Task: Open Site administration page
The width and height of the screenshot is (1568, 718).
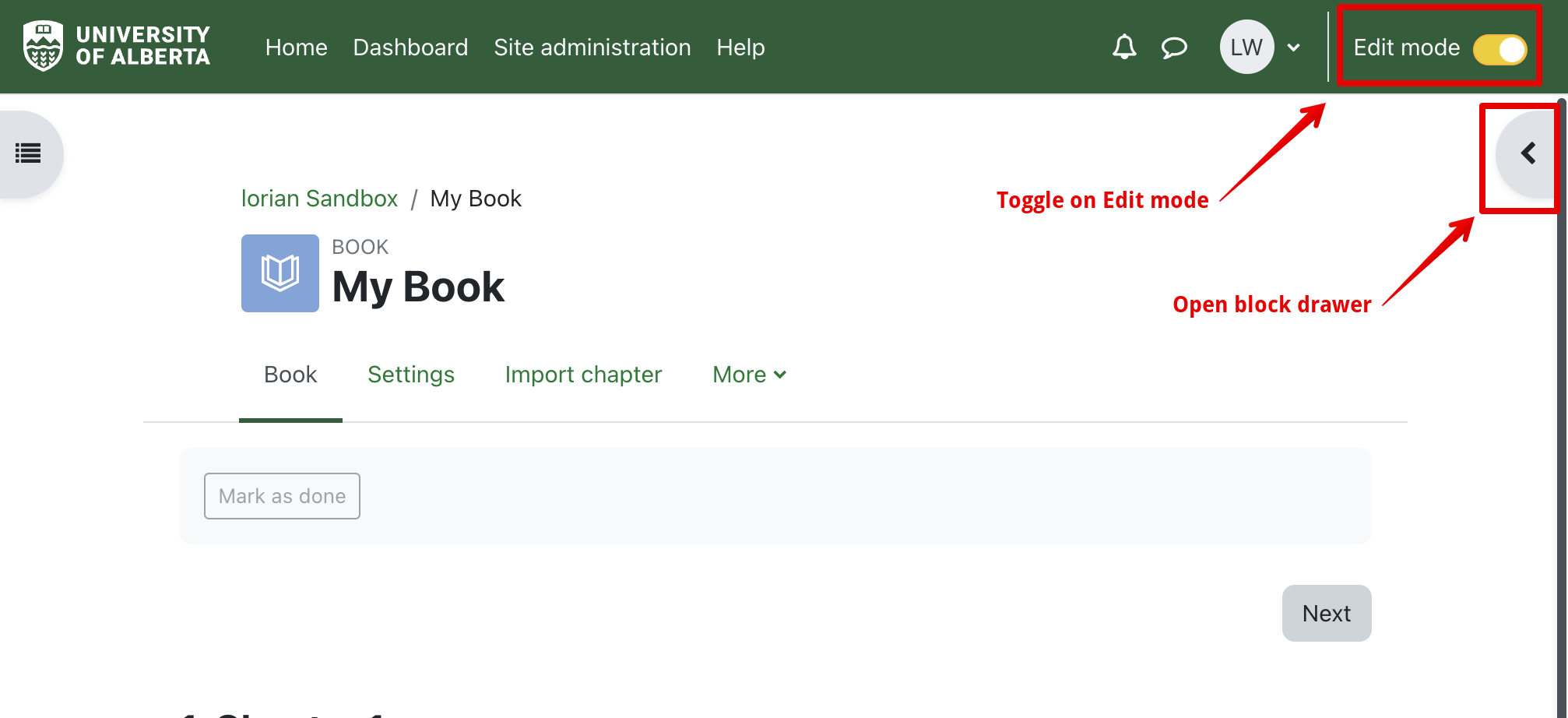Action: pos(592,48)
